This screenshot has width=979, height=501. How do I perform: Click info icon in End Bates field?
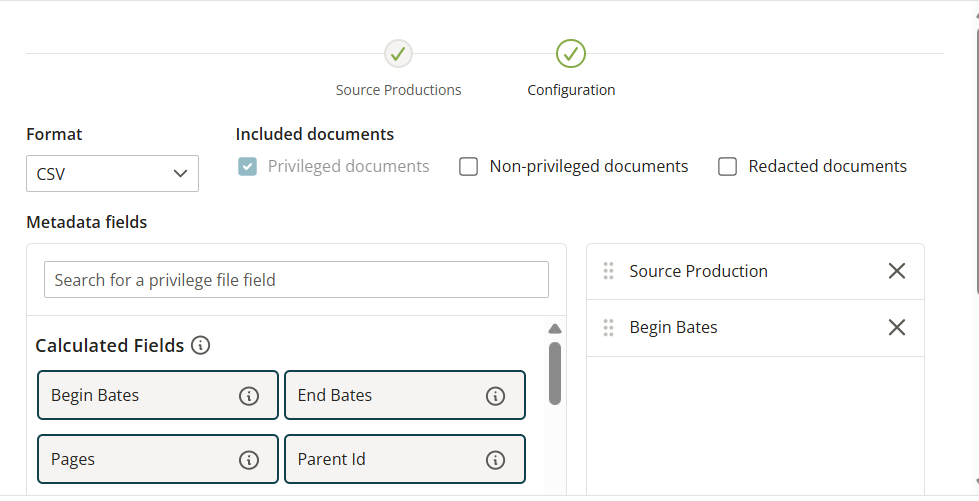[495, 396]
